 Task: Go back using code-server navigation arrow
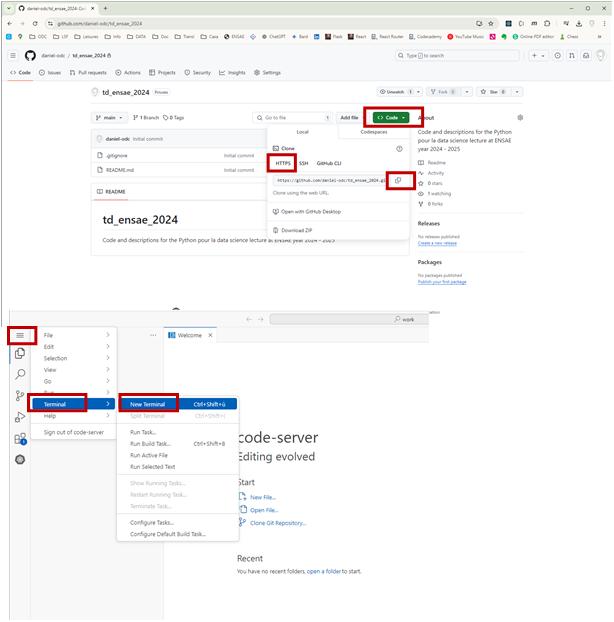coord(249,319)
